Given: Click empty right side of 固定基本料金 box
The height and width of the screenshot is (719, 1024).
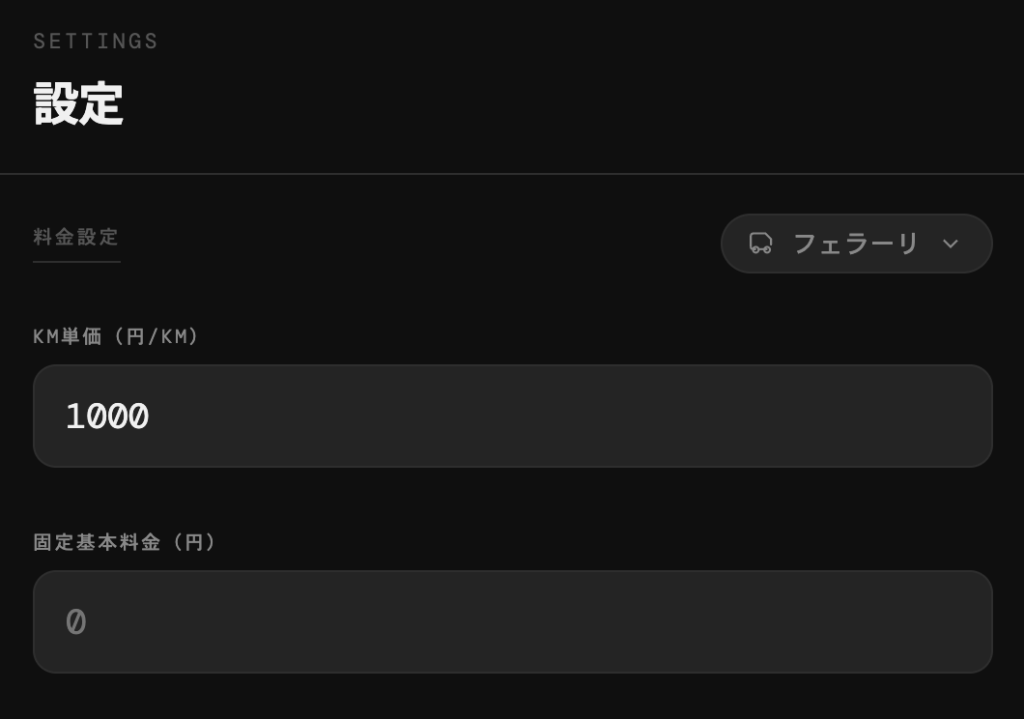Looking at the screenshot, I should point(700,622).
